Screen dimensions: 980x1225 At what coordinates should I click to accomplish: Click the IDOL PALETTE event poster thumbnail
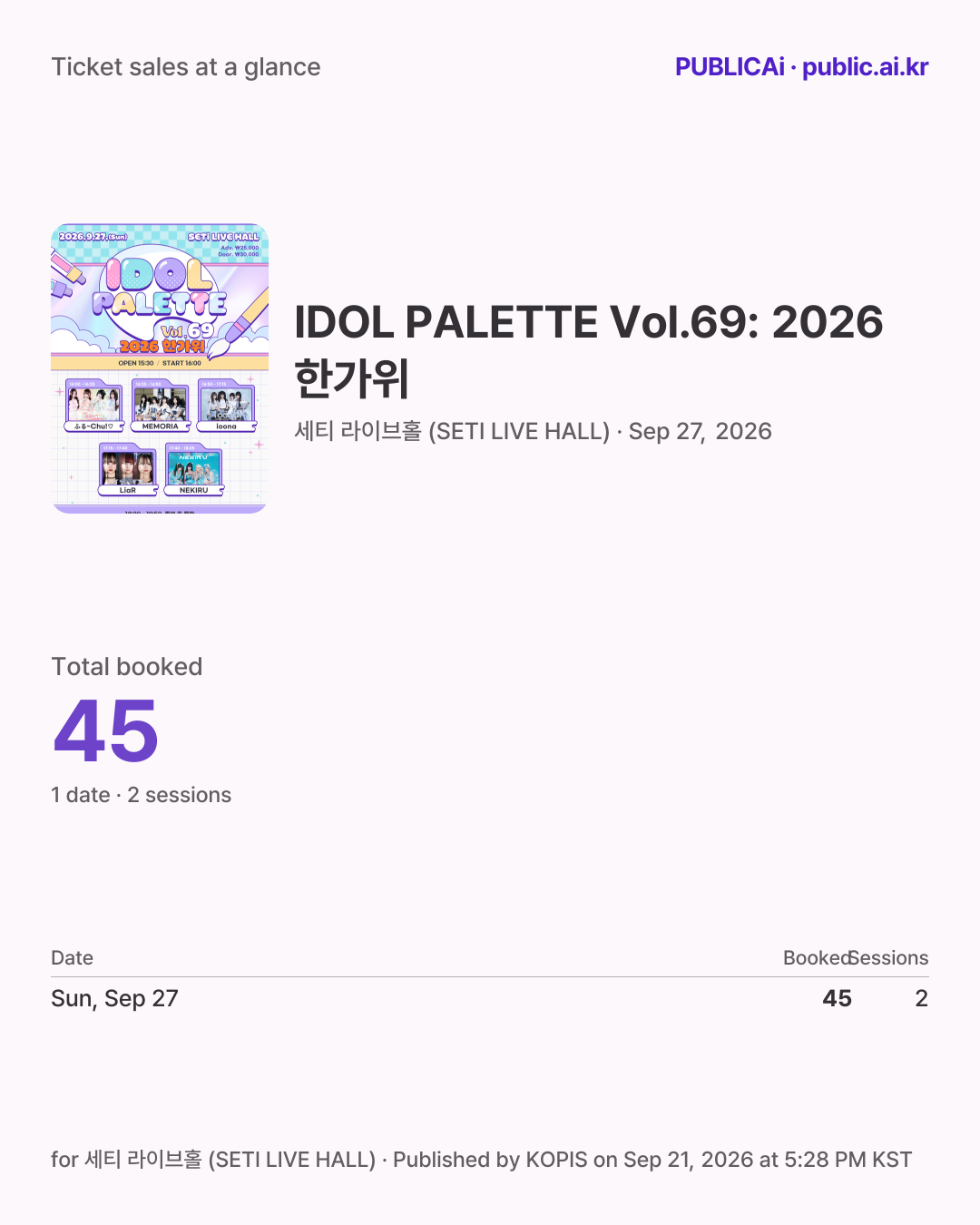[x=160, y=368]
